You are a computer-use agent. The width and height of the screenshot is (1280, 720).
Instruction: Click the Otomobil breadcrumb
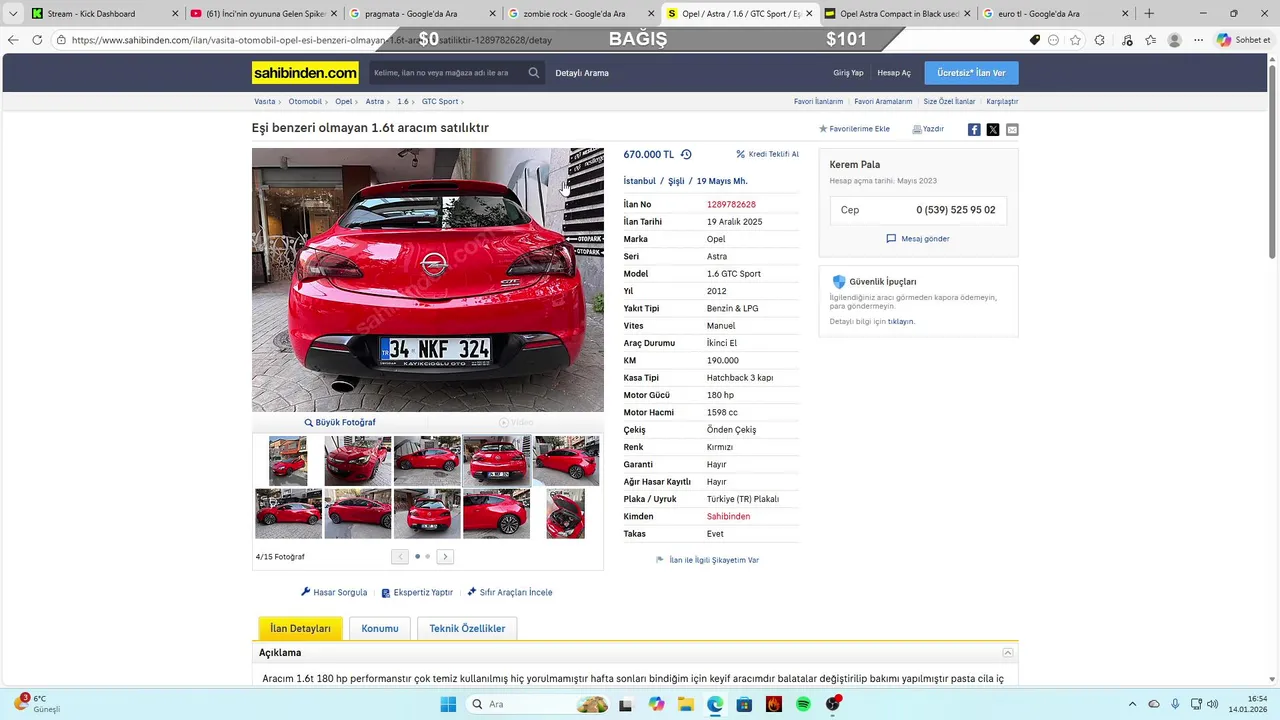[305, 102]
